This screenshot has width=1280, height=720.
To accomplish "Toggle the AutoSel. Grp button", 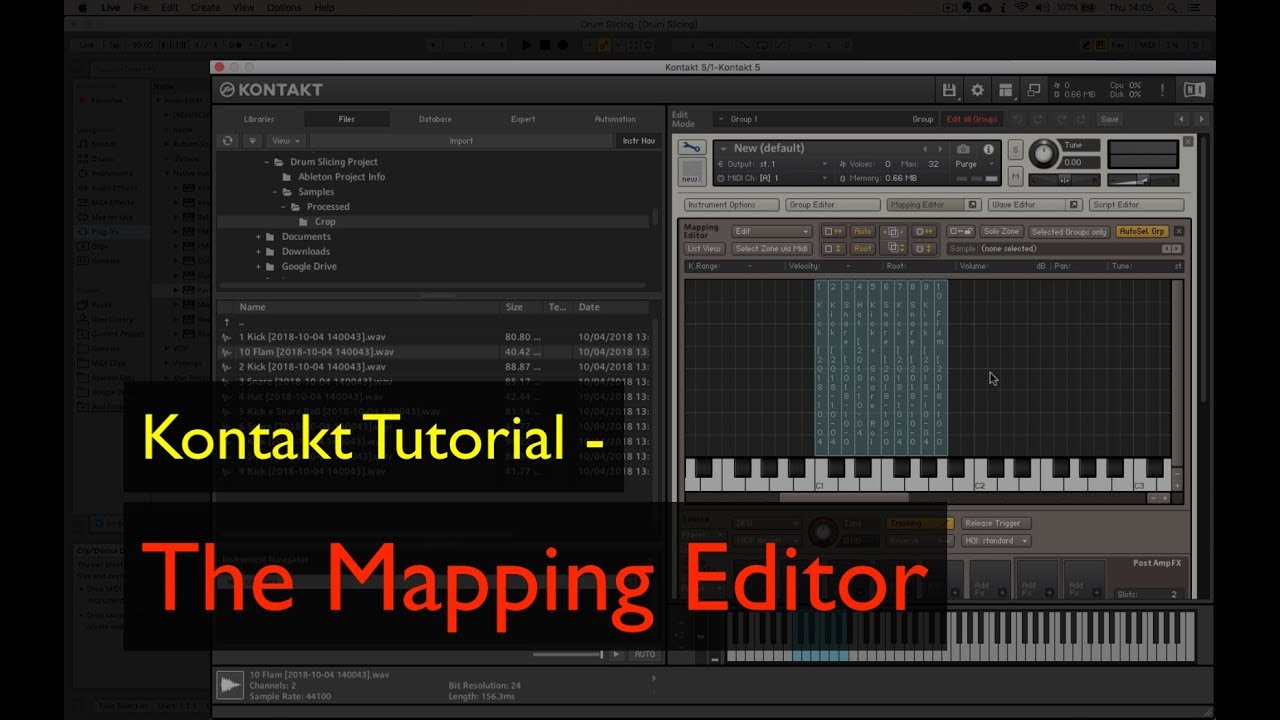I will [x=1141, y=231].
